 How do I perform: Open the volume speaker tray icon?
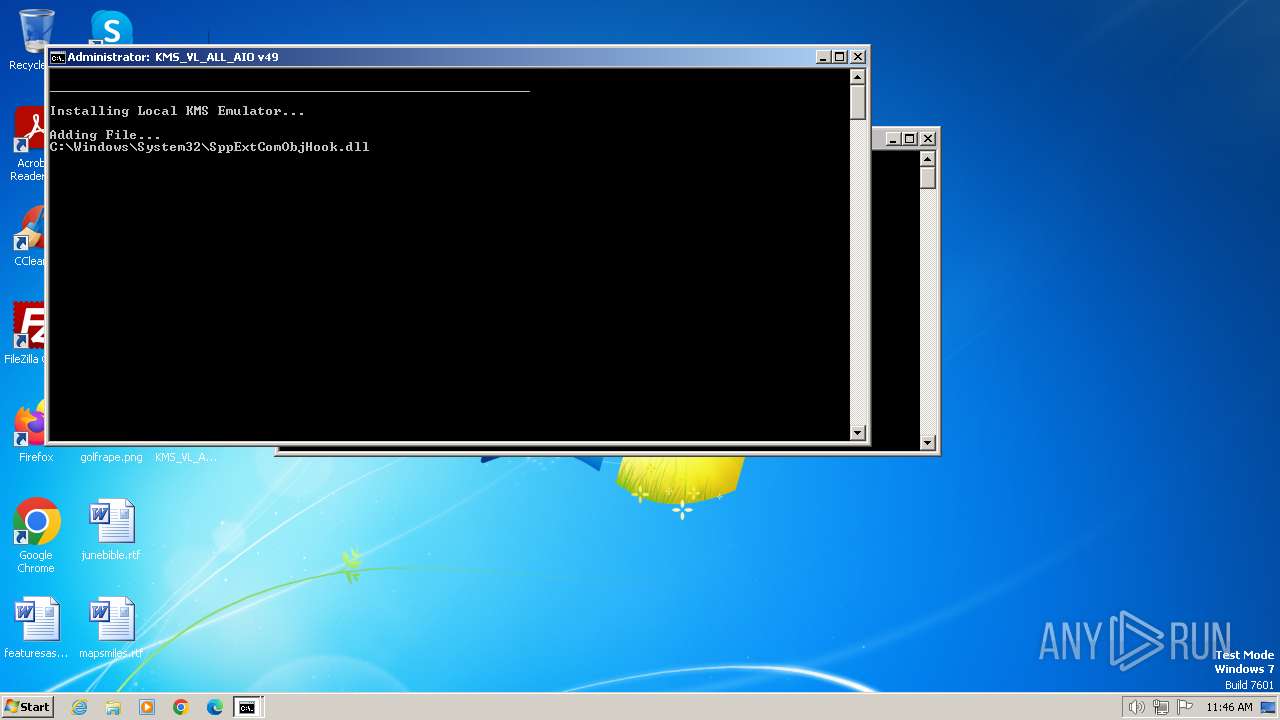[1136, 707]
